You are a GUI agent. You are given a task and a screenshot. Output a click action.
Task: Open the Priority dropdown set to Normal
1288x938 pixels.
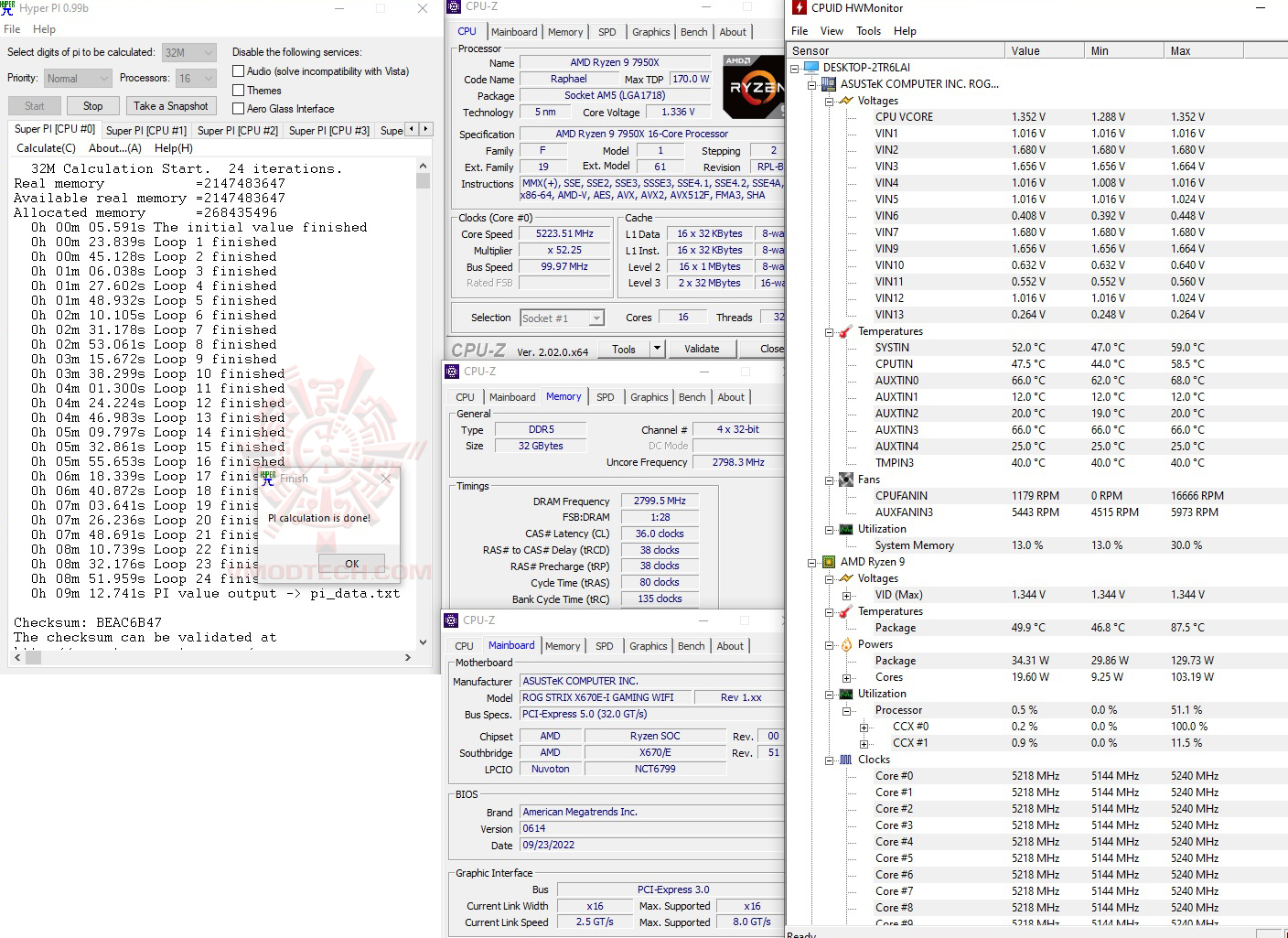pos(78,79)
